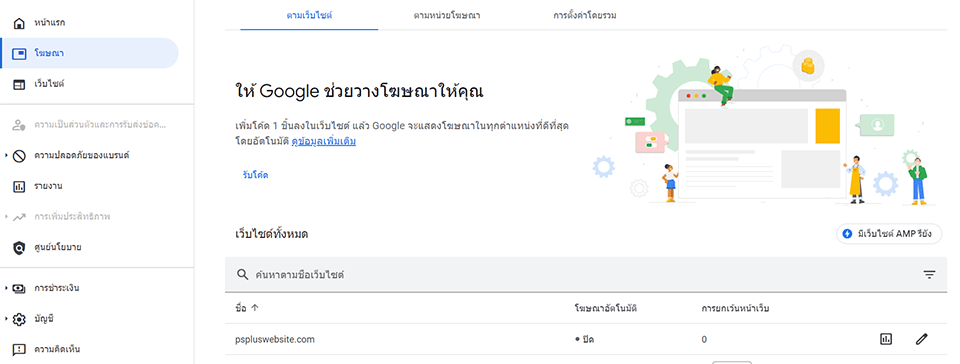Sort by name using the up arrow

click(x=255, y=308)
